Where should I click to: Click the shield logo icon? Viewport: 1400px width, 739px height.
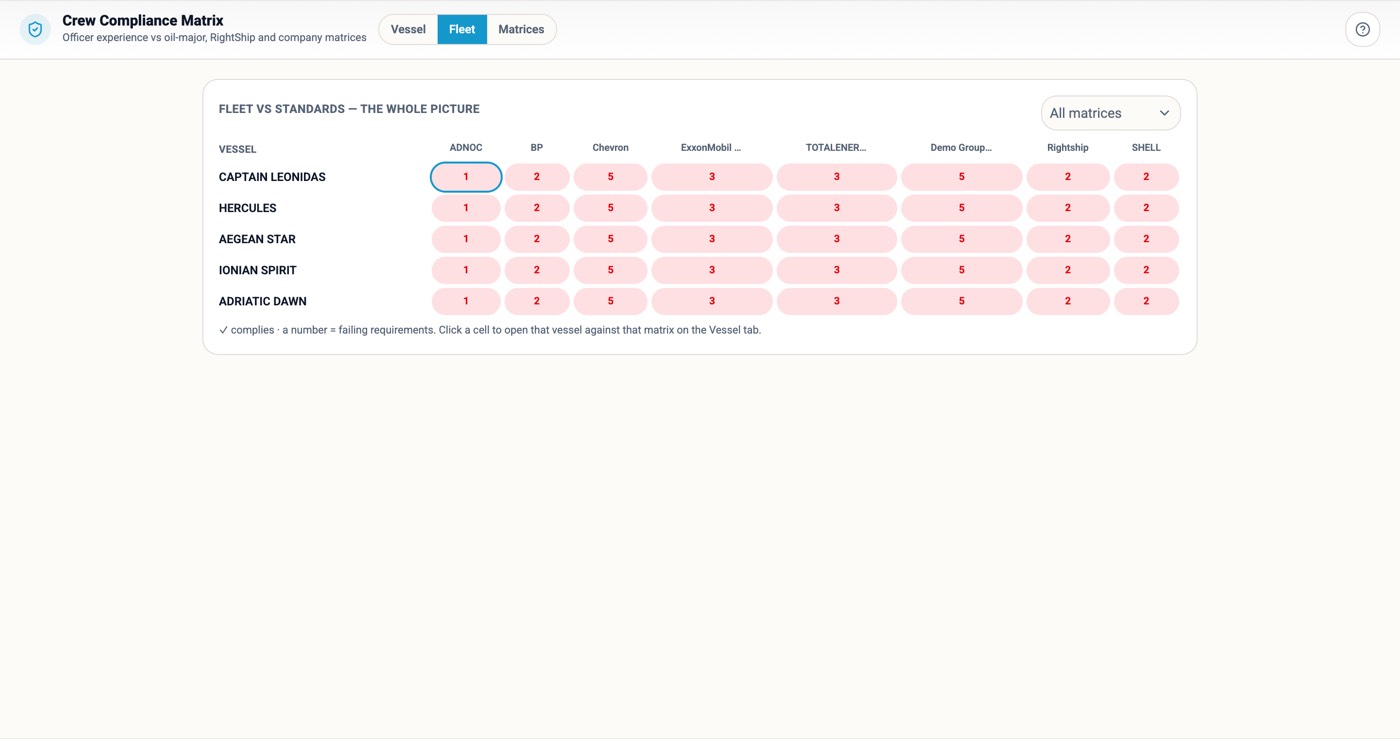click(35, 30)
